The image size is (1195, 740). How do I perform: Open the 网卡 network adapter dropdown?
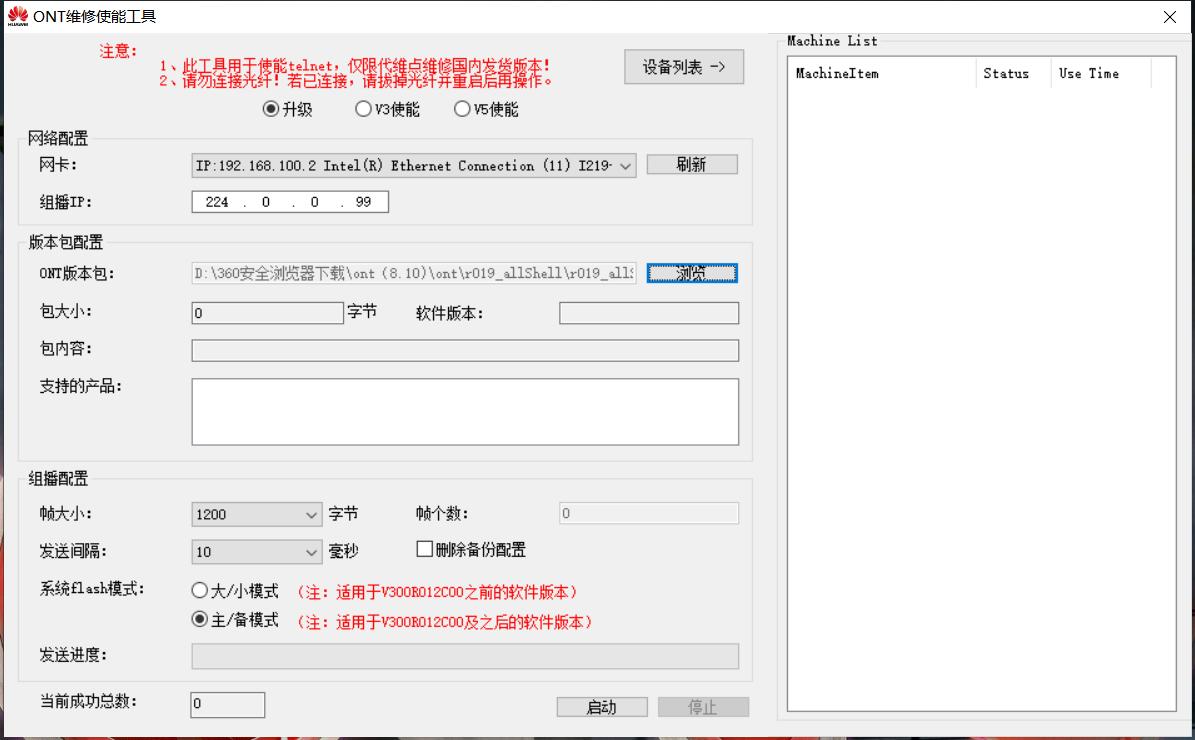626,165
